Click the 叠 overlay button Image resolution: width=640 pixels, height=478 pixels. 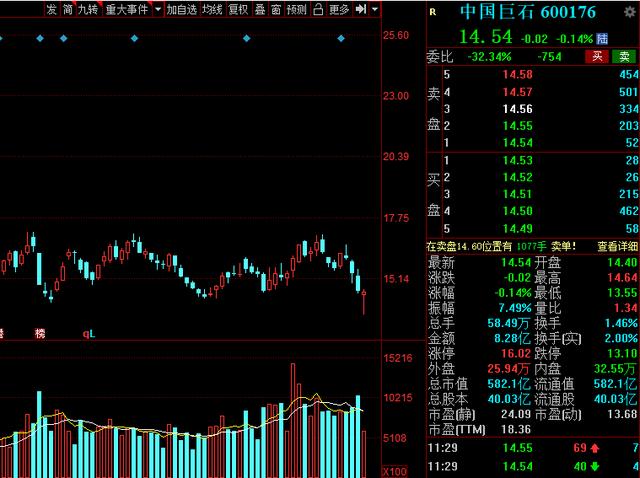point(260,9)
